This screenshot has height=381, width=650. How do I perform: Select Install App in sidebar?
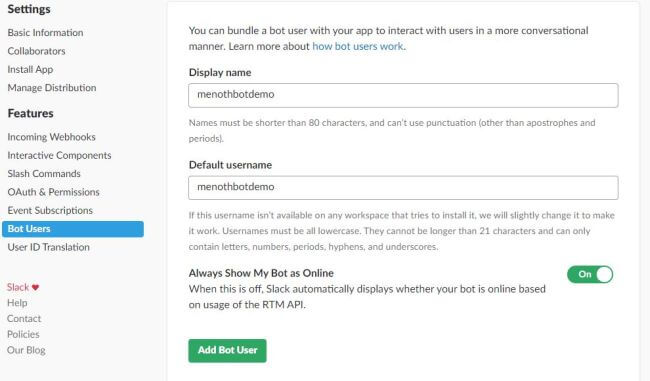[x=30, y=69]
